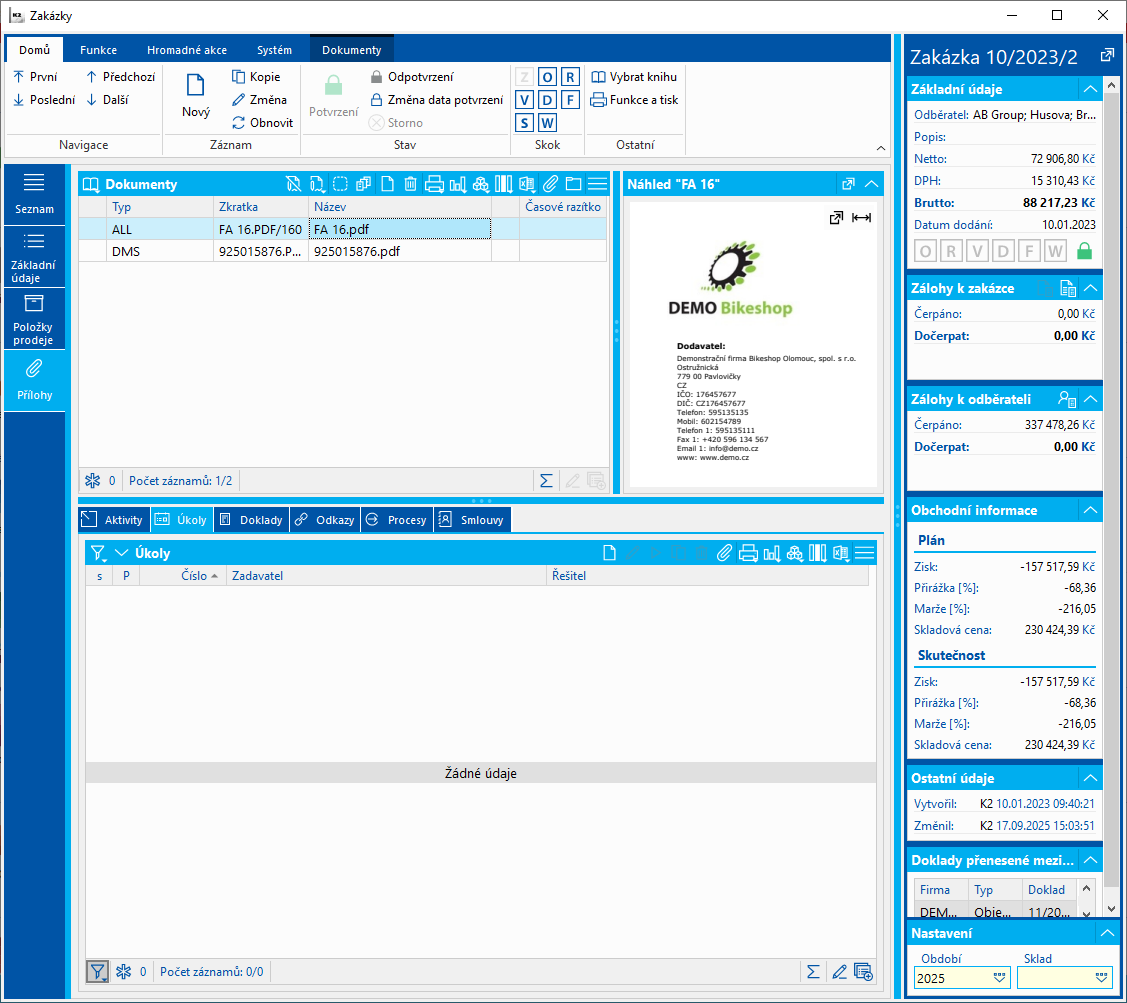Toggle D status flag in Základní údaje
Image resolution: width=1127 pixels, height=1003 pixels.
1003,252
